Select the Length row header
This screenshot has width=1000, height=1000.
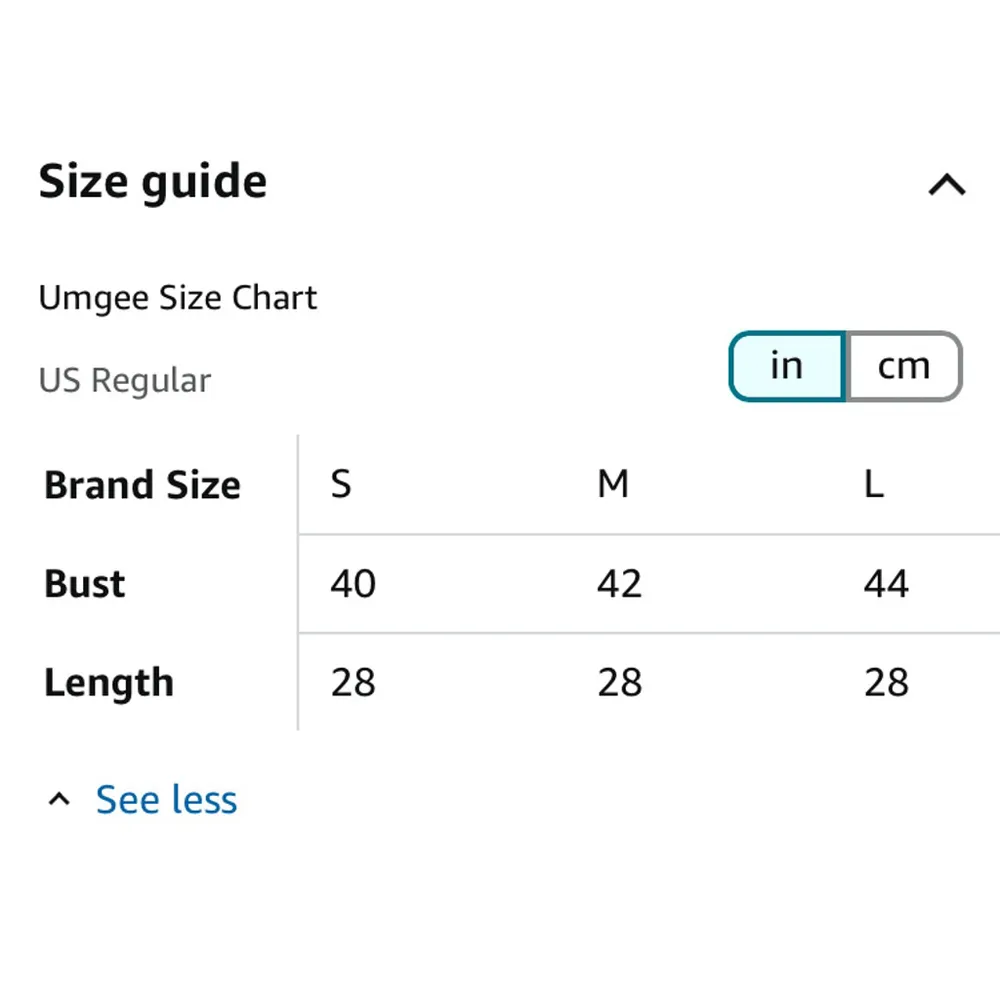click(109, 683)
